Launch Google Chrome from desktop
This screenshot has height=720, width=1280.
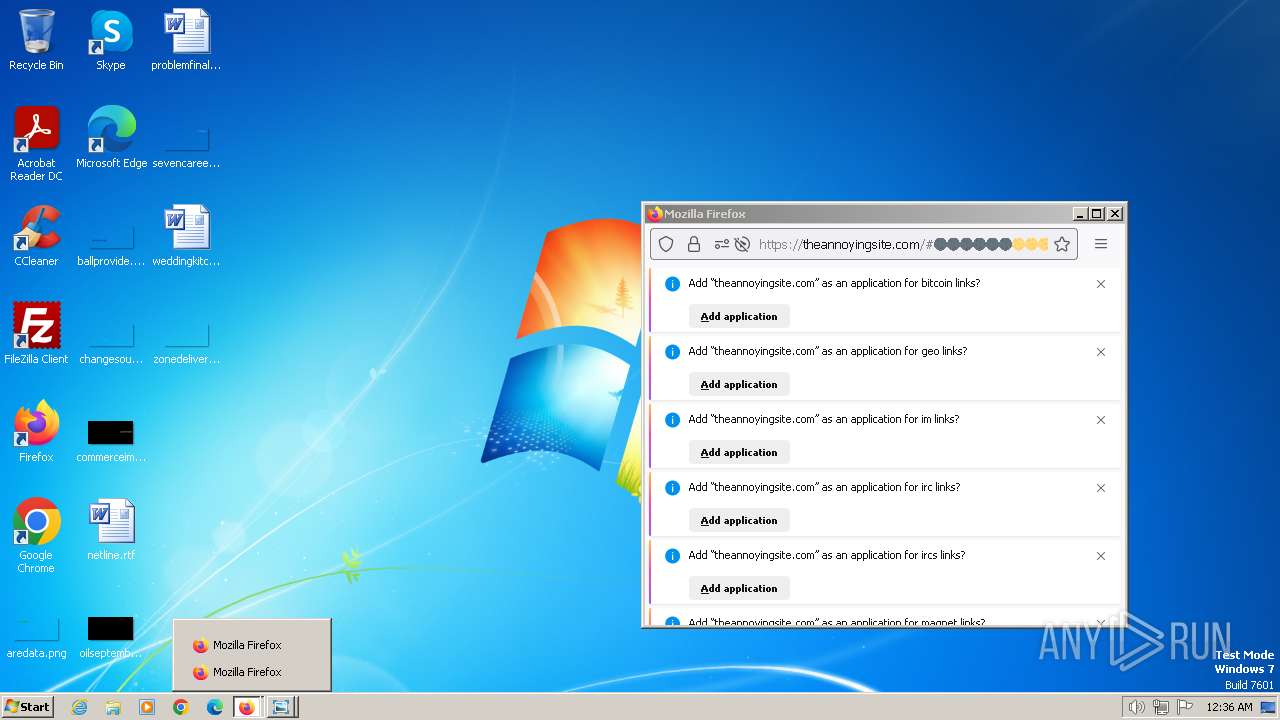[36, 536]
